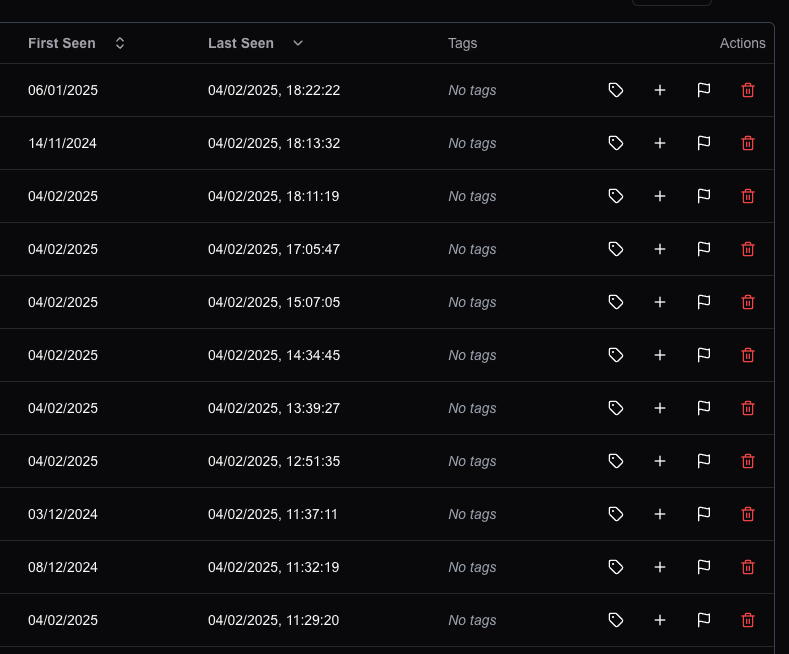Viewport: 789px width, 654px height.
Task: Click the plus icon in the 14:34:45 row
Action: coord(660,355)
